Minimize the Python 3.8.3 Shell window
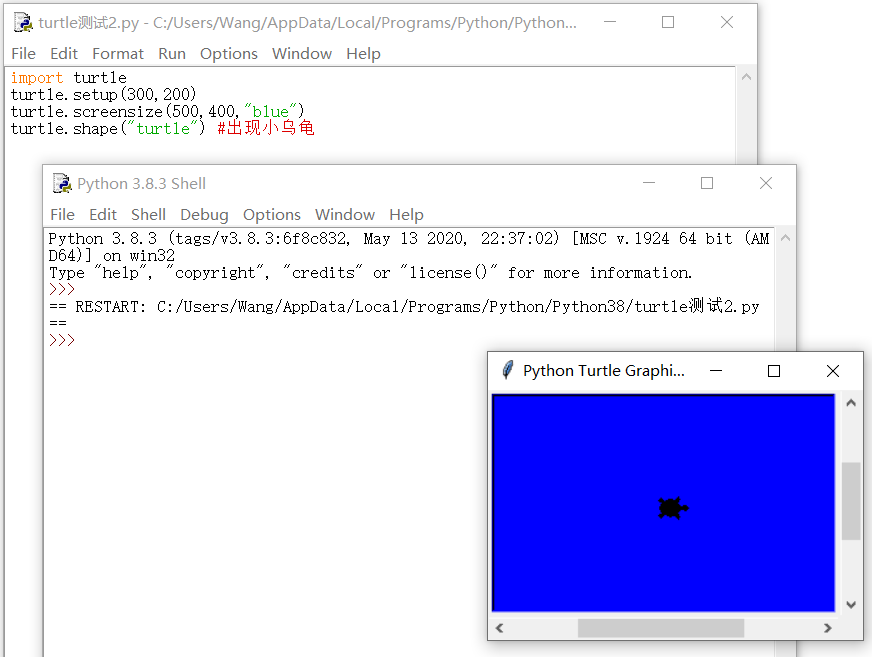872x657 pixels. [x=649, y=182]
